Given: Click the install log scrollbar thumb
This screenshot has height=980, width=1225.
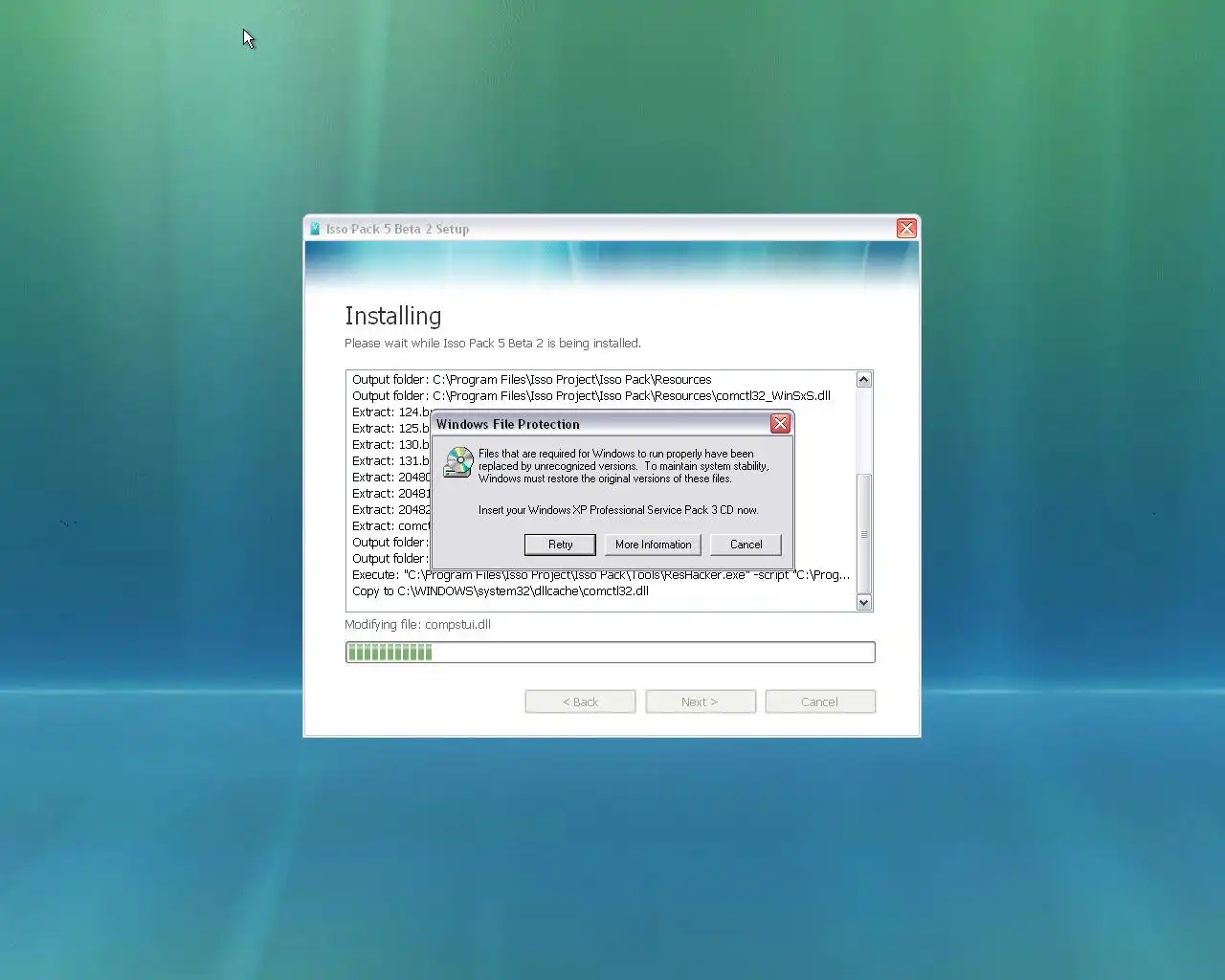Looking at the screenshot, I should 863,534.
